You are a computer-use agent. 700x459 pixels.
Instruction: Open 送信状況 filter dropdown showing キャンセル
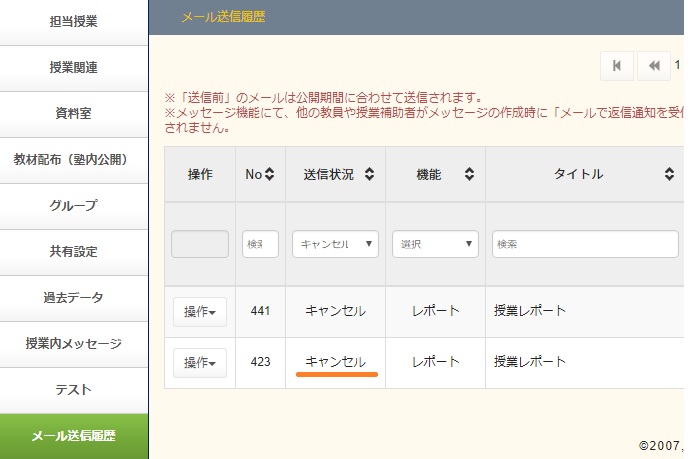click(x=335, y=244)
